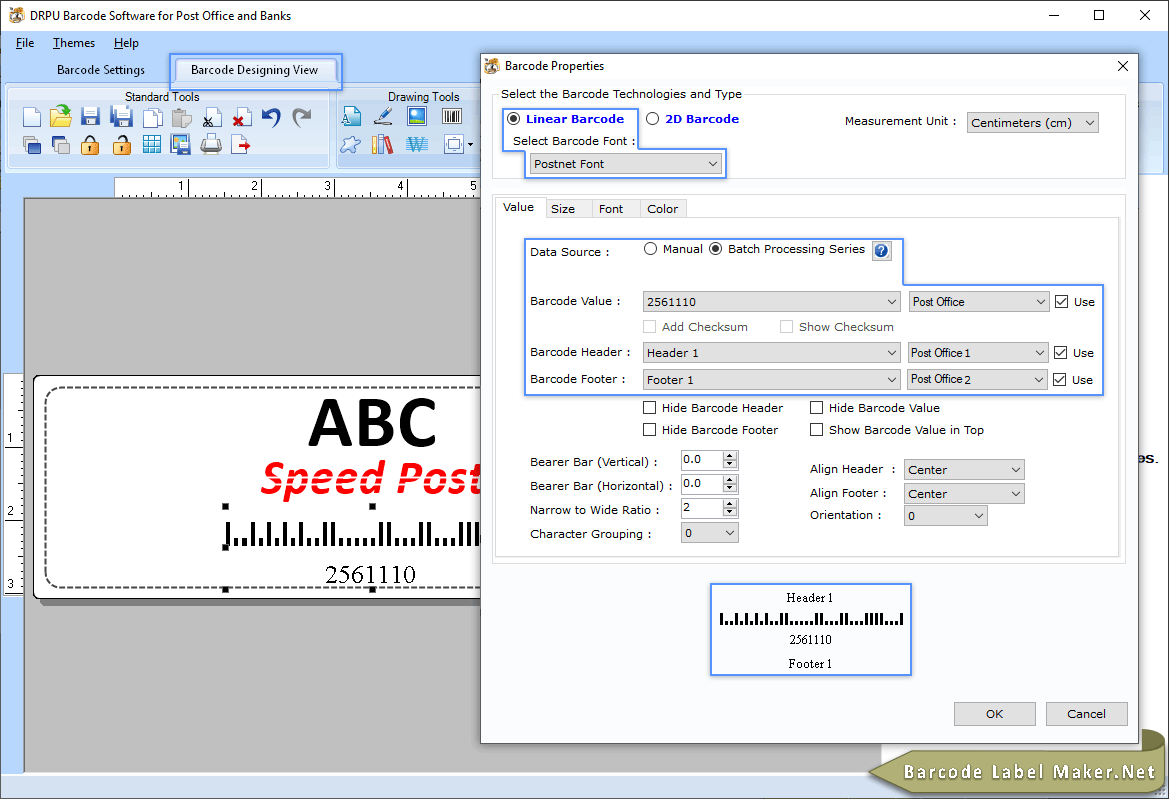Export label with red arrow page icon
The image size is (1169, 799).
(x=241, y=145)
